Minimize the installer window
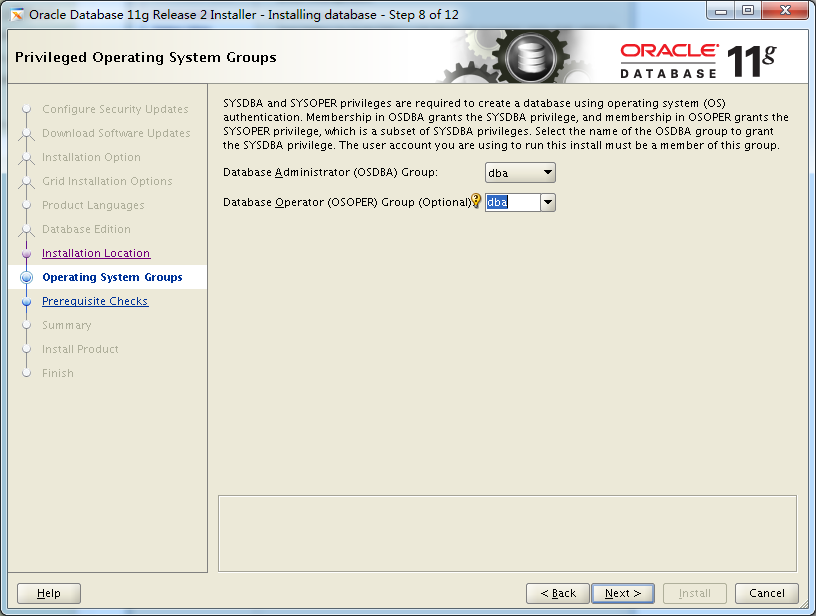The image size is (816, 616). [721, 11]
